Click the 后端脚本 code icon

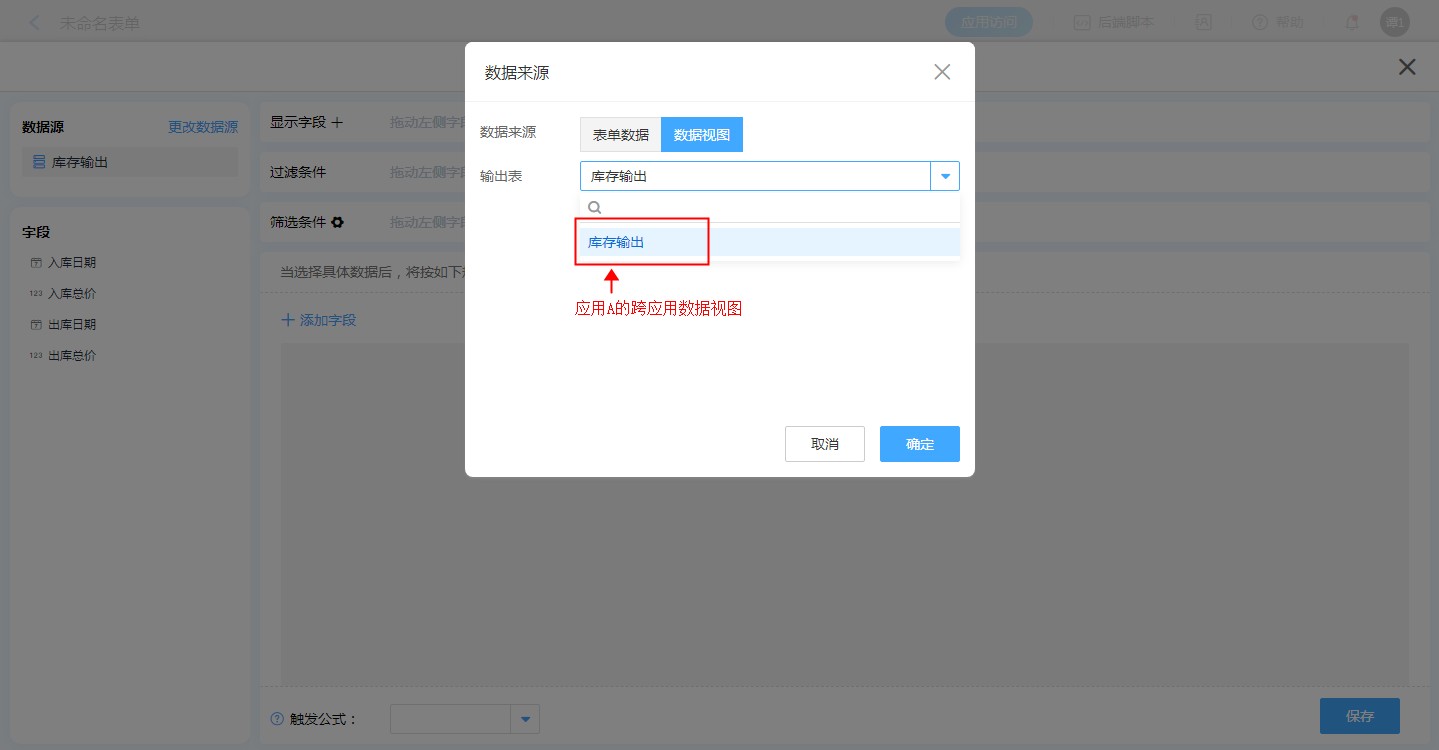click(x=1082, y=22)
